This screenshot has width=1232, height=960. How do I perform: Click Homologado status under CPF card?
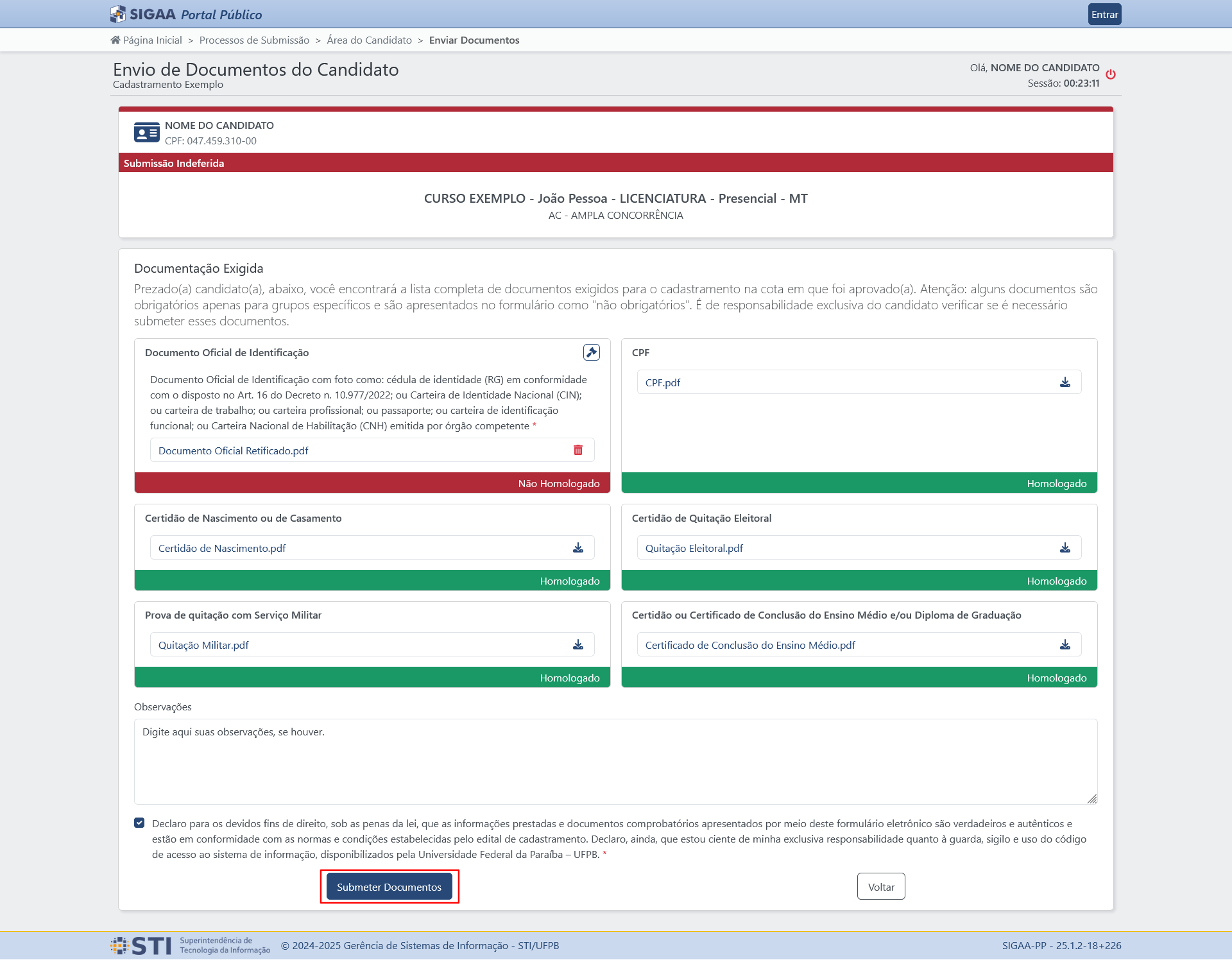859,483
